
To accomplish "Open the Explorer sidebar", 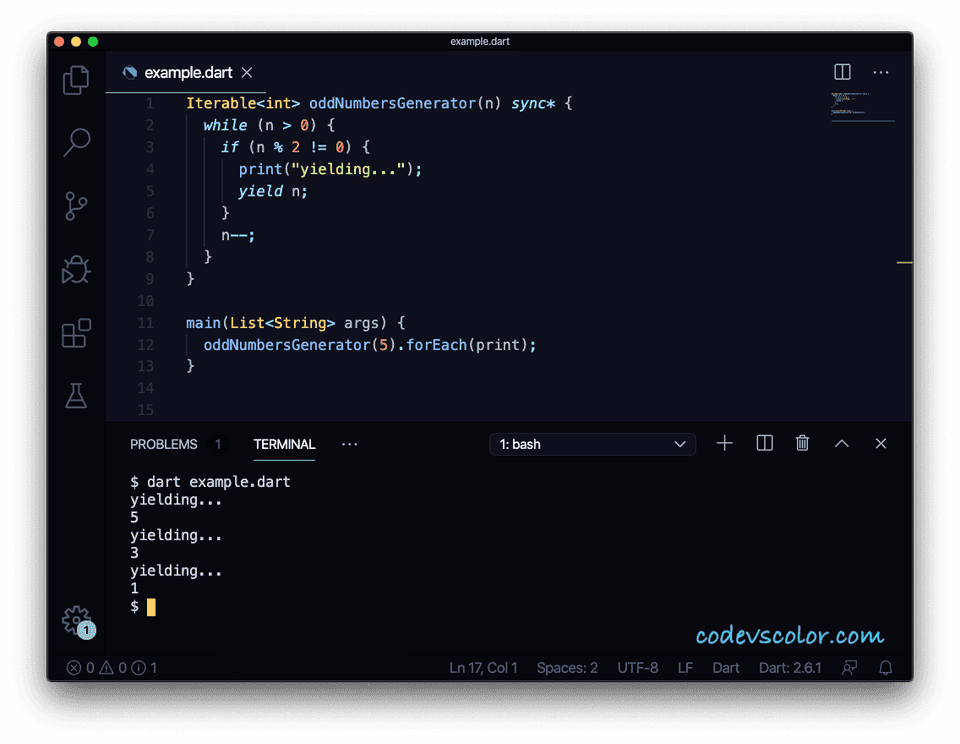I will coord(75,79).
